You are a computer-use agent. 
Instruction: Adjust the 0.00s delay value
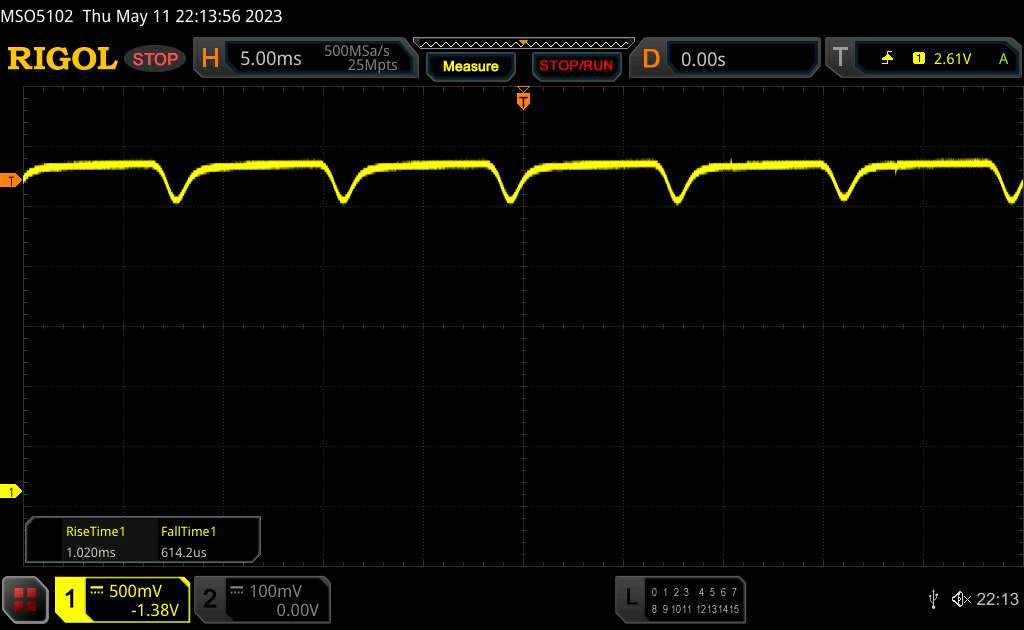click(703, 59)
